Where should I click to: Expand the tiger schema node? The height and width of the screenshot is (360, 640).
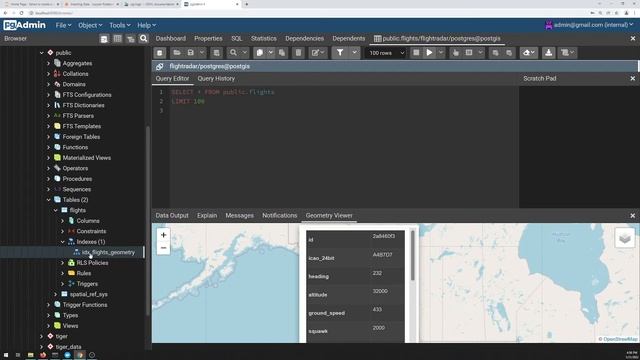(x=42, y=336)
